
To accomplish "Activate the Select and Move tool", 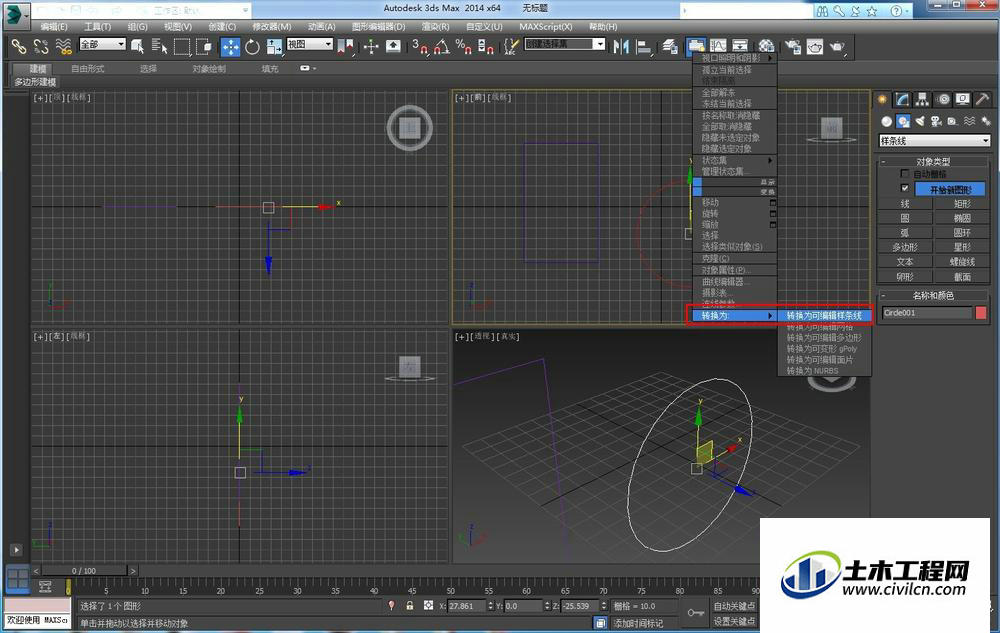I will pyautogui.click(x=230, y=47).
